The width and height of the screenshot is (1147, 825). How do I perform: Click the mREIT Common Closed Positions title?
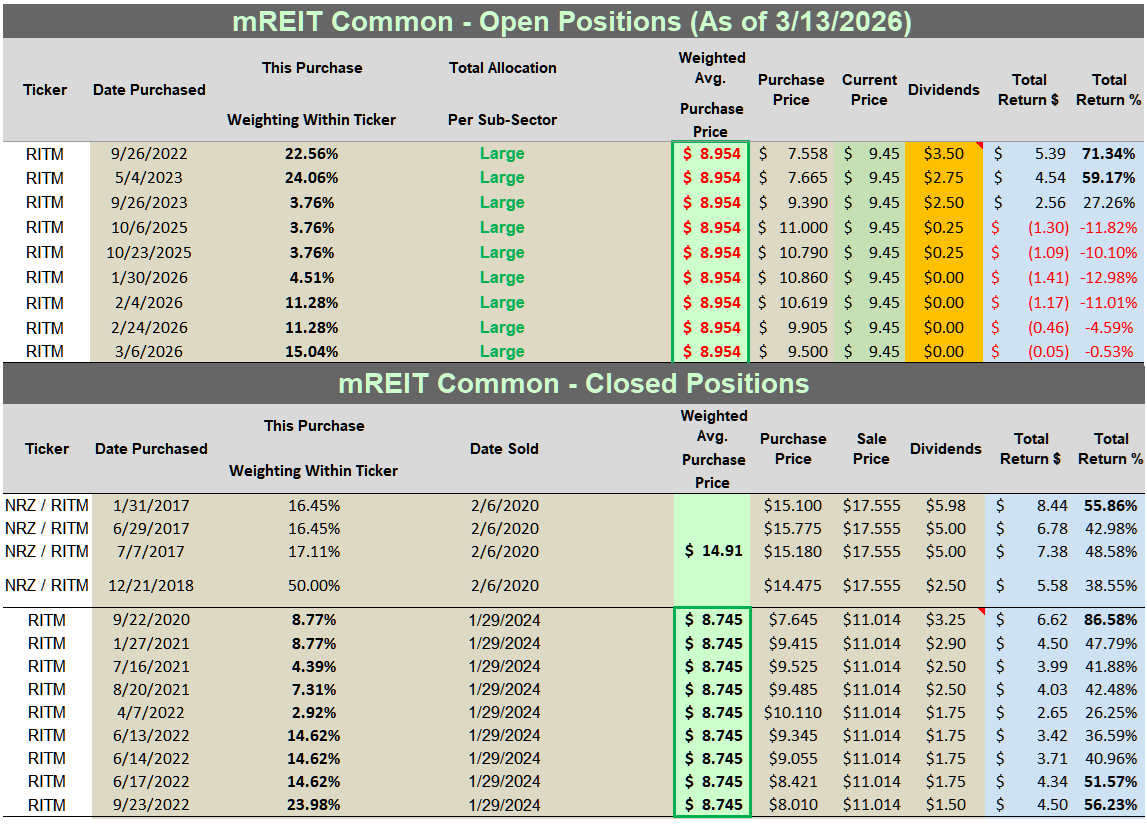573,384
